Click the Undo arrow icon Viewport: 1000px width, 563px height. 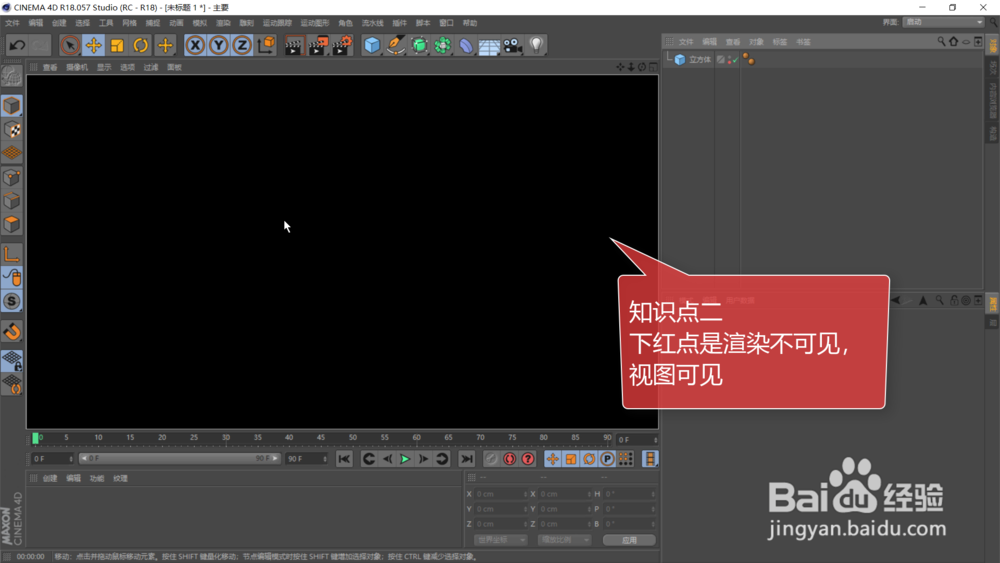[17, 45]
